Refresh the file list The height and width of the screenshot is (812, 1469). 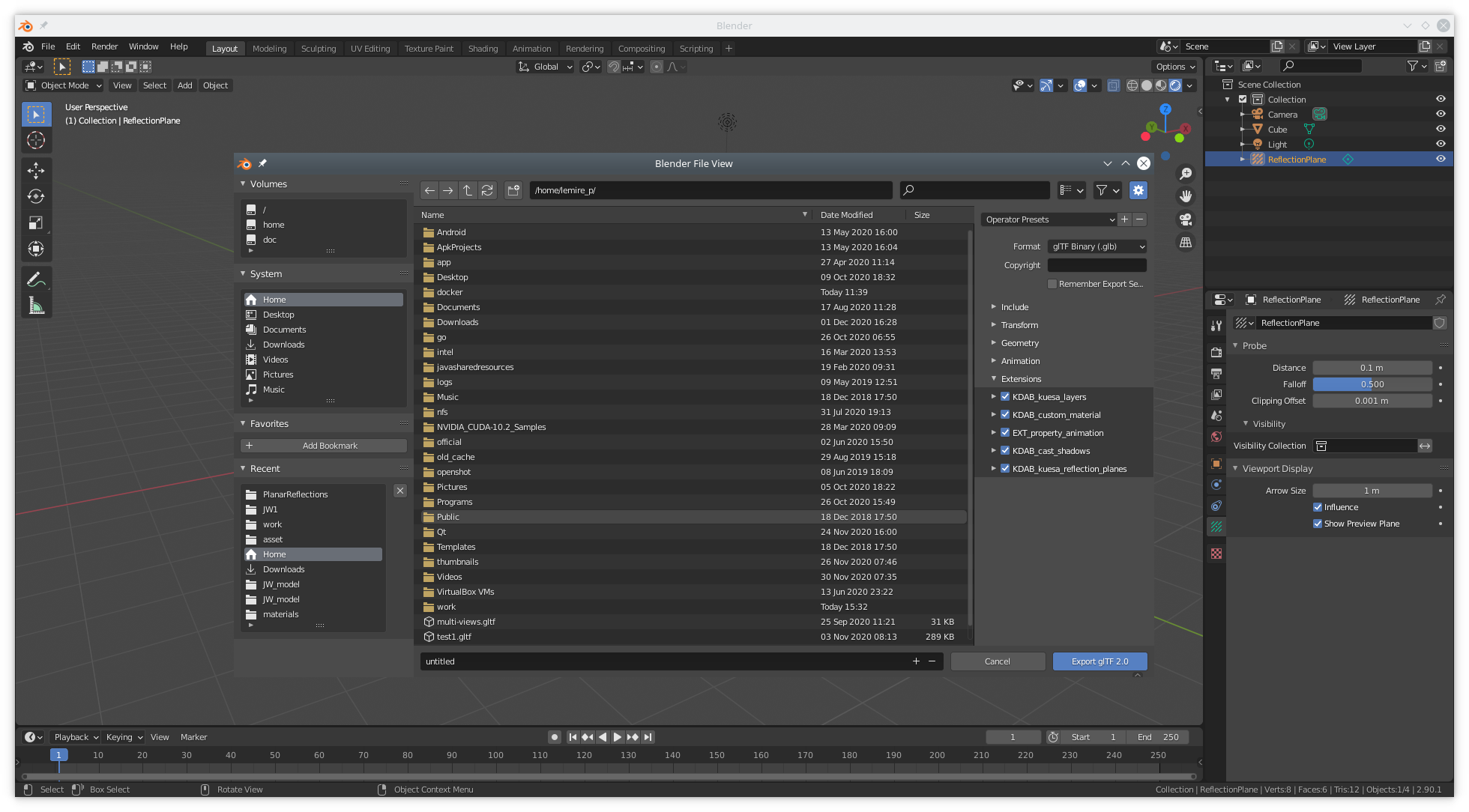(x=487, y=190)
